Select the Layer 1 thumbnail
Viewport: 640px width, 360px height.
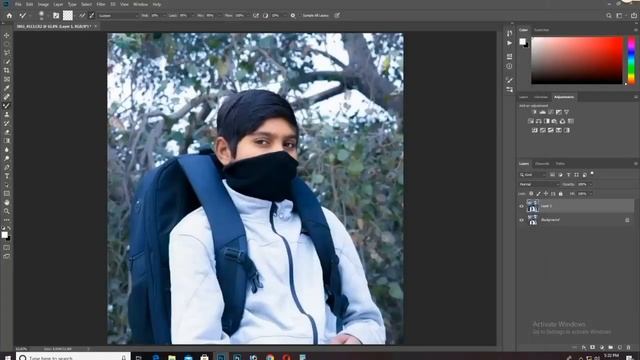coord(533,207)
